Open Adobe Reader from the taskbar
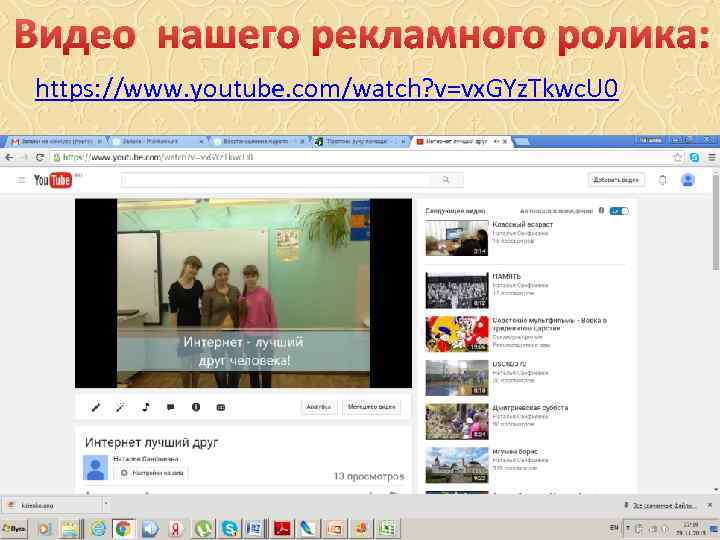This screenshot has width=720, height=540. pos(282,529)
